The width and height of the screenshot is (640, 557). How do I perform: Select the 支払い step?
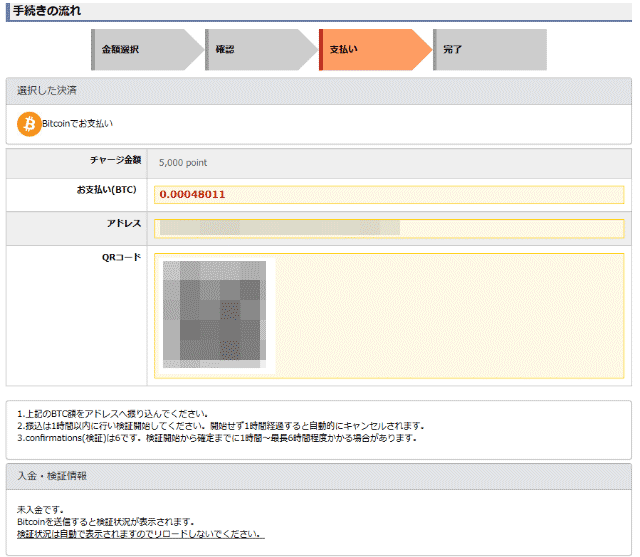tap(375, 50)
